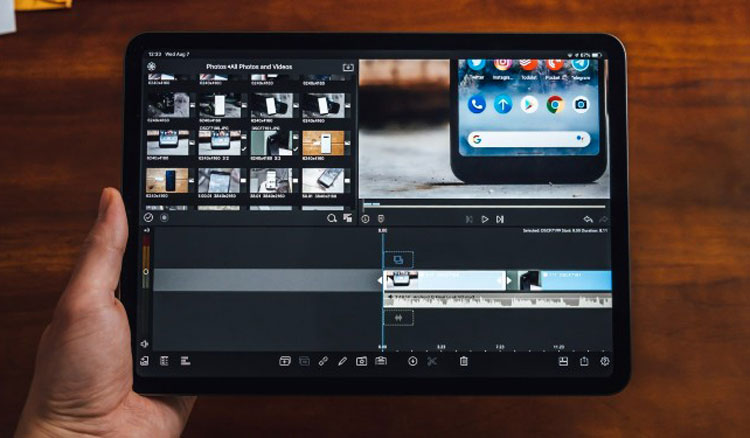Open the settings gear in bottom toolbar
750x438 pixels.
(x=605, y=361)
